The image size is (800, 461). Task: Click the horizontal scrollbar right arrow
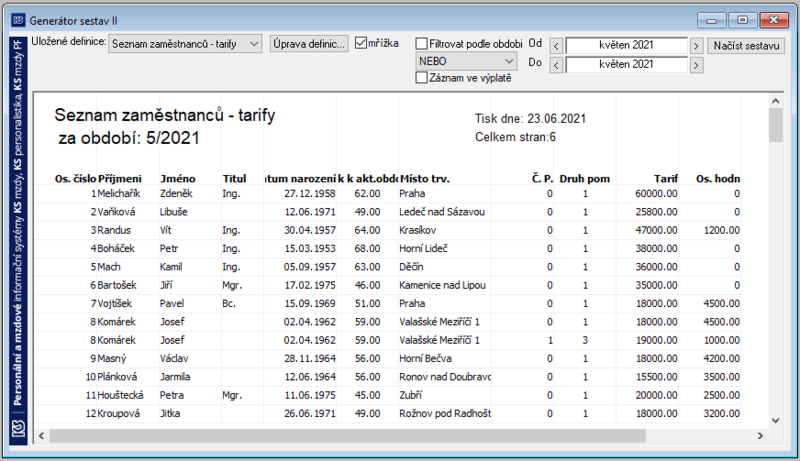pos(760,436)
